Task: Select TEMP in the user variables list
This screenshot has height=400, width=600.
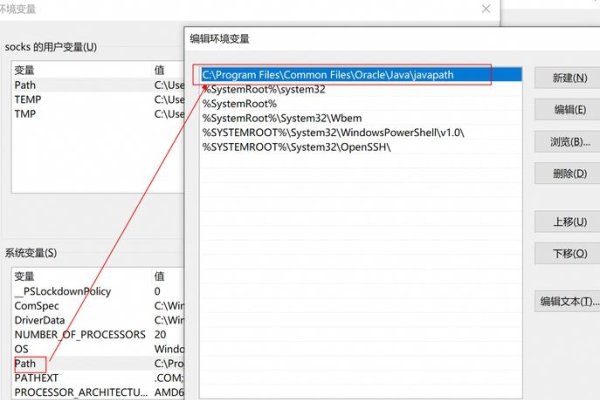Action: point(98,100)
